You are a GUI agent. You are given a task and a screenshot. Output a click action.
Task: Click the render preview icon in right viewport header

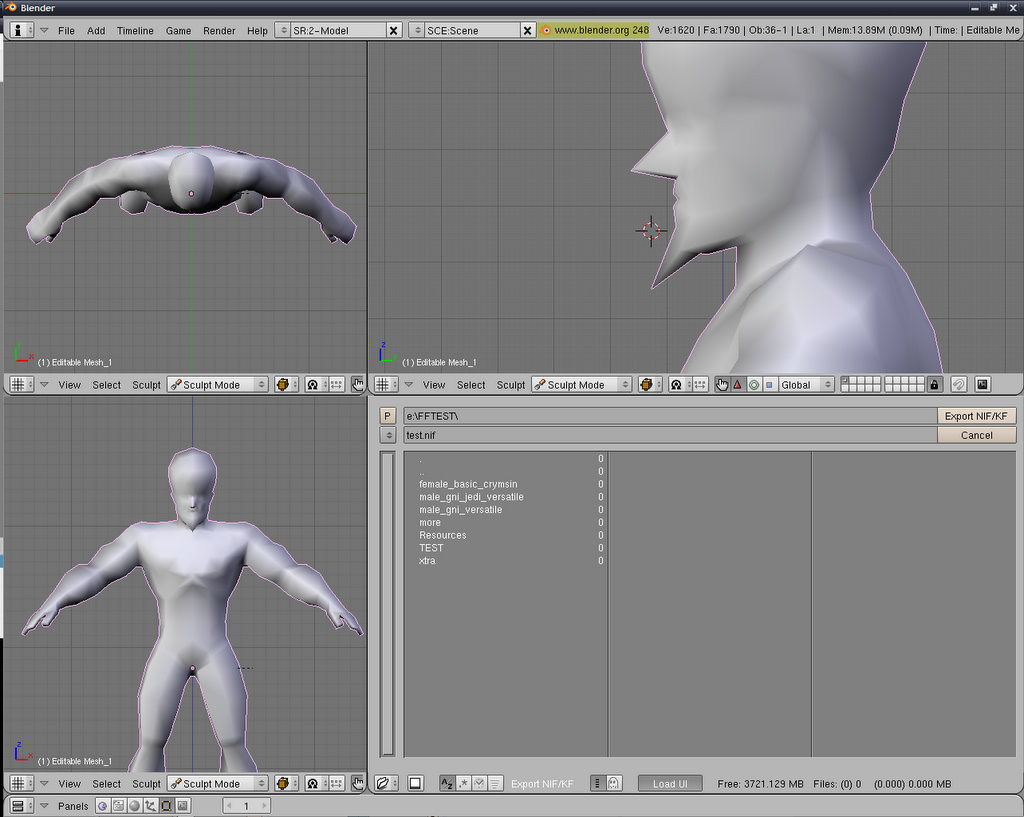[982, 385]
